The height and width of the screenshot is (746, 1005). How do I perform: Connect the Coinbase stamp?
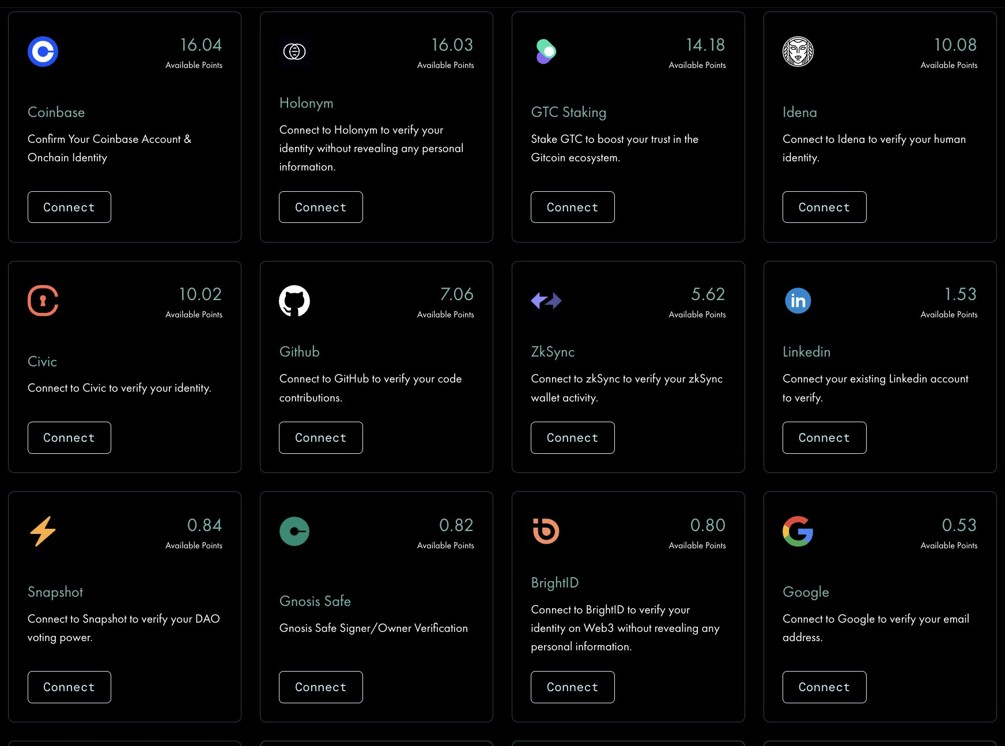pos(69,207)
